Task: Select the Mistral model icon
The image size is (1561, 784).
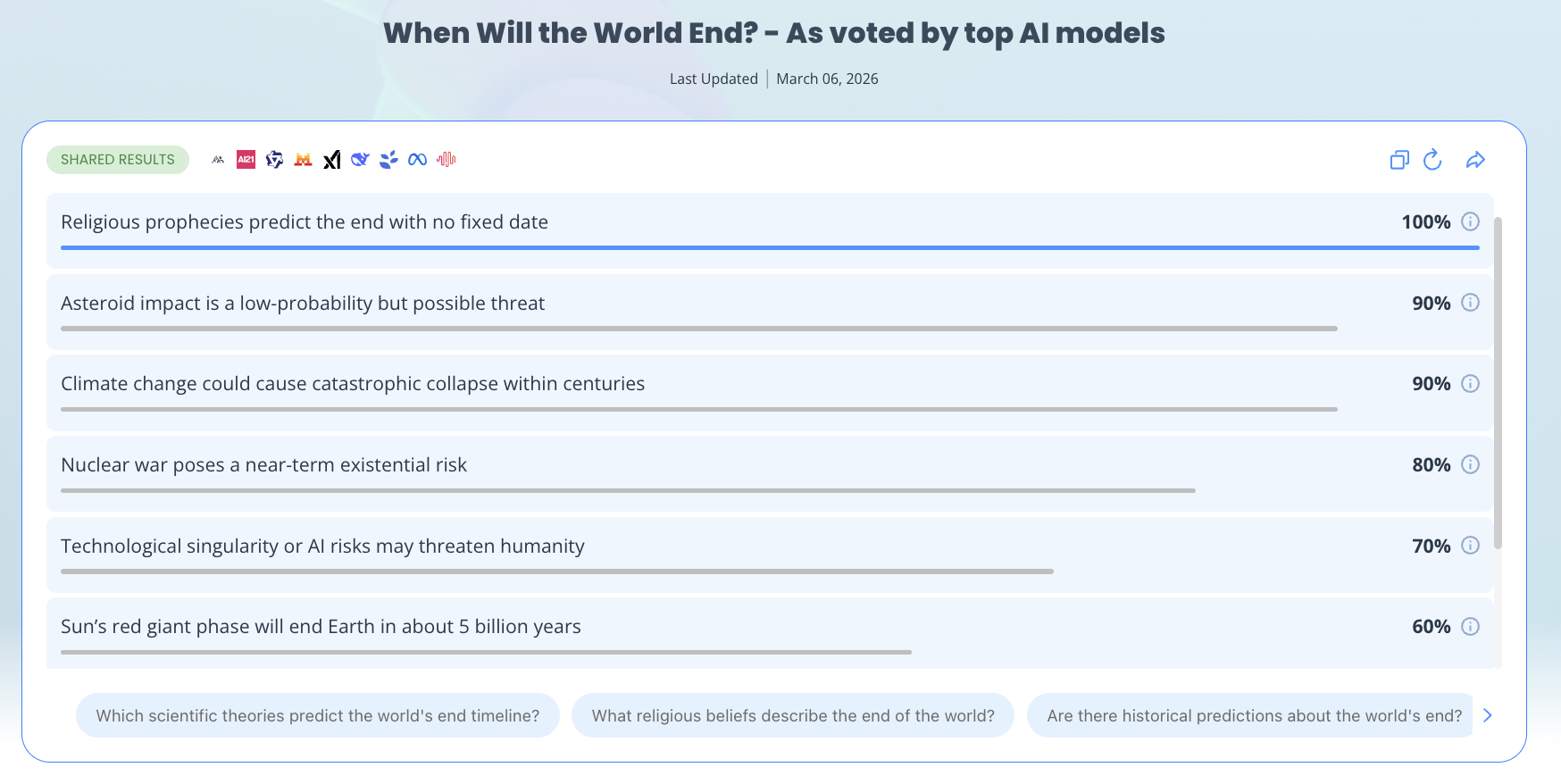Action: (303, 160)
